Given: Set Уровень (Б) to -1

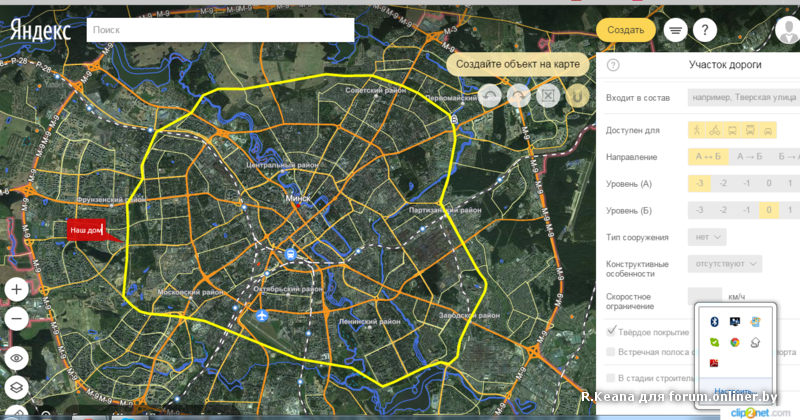Looking at the screenshot, I should 746,210.
